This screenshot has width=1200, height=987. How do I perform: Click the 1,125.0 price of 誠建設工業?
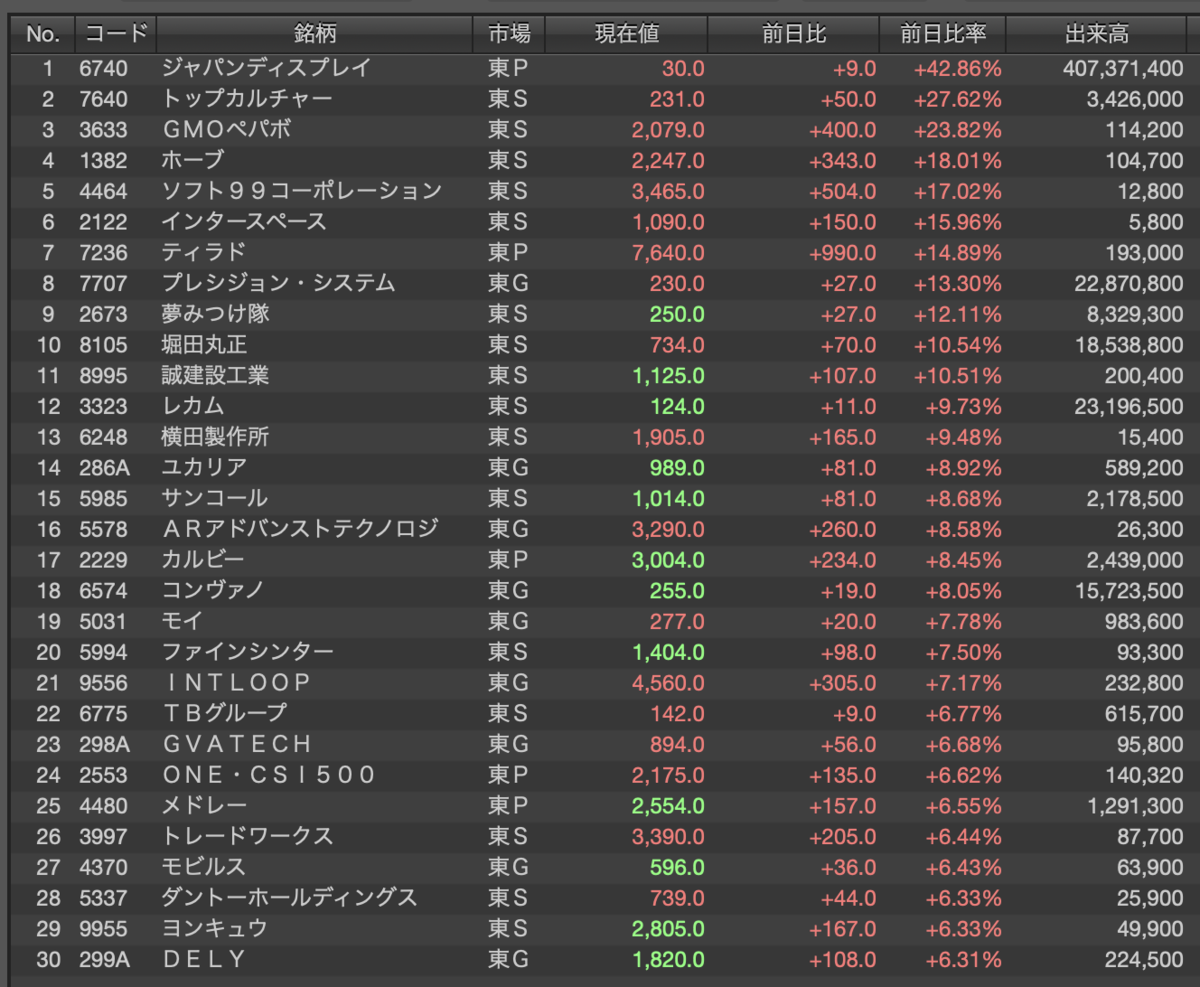tap(668, 375)
